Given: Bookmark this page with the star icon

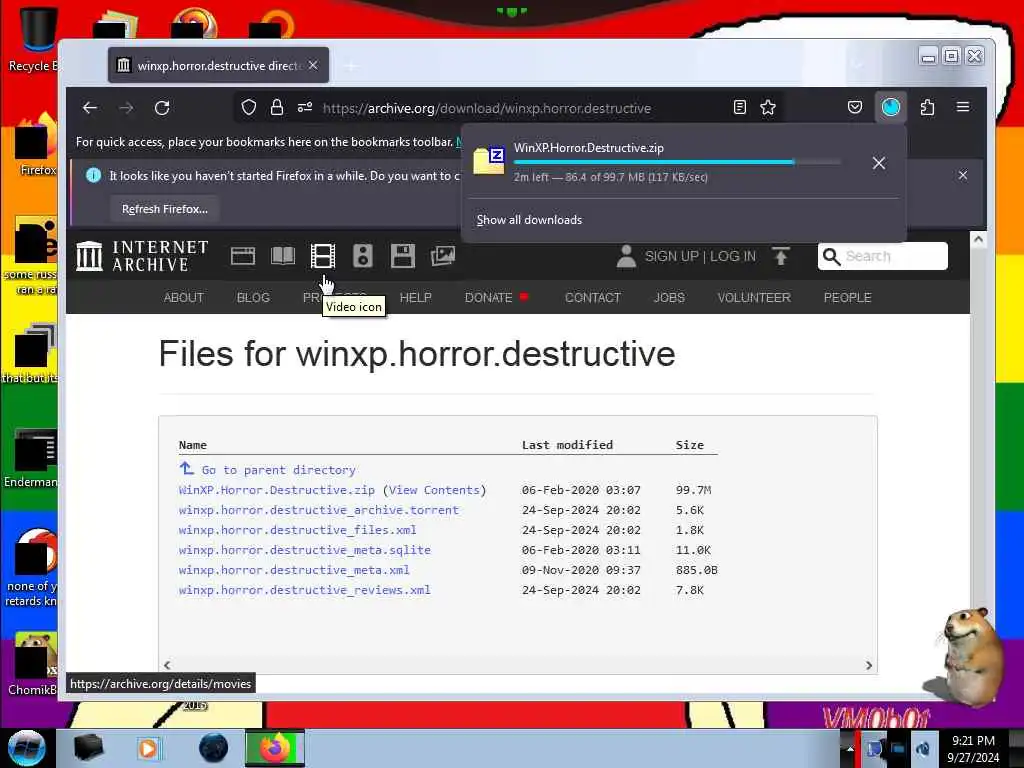Looking at the screenshot, I should tap(768, 107).
